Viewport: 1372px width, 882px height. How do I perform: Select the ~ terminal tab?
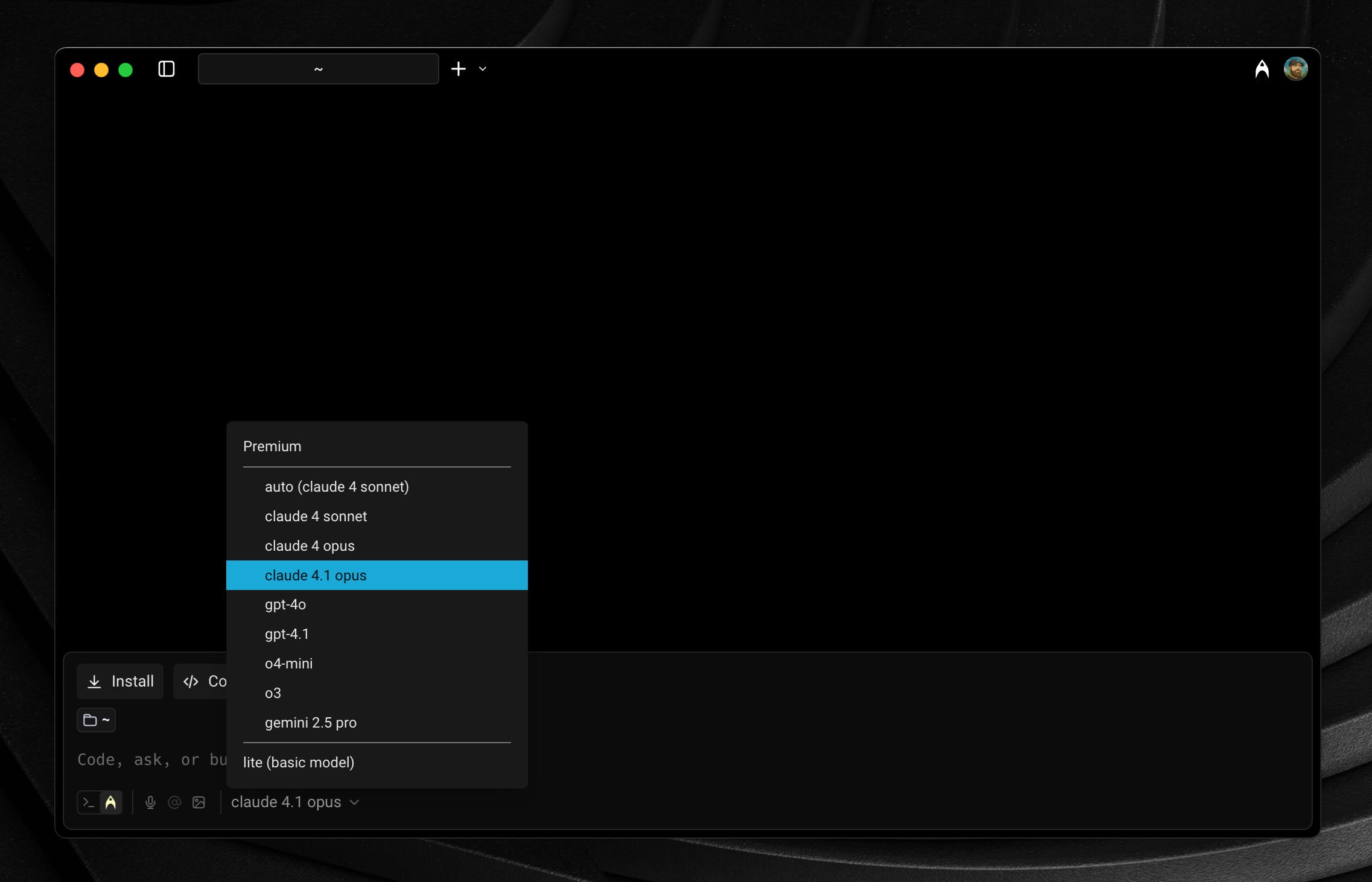tap(318, 69)
